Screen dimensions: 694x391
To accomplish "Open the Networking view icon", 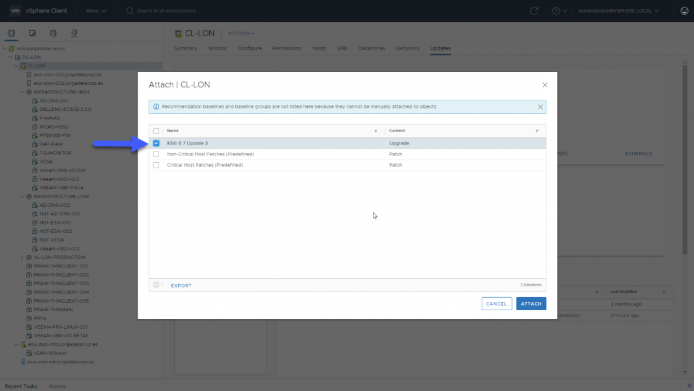I will tap(74, 33).
